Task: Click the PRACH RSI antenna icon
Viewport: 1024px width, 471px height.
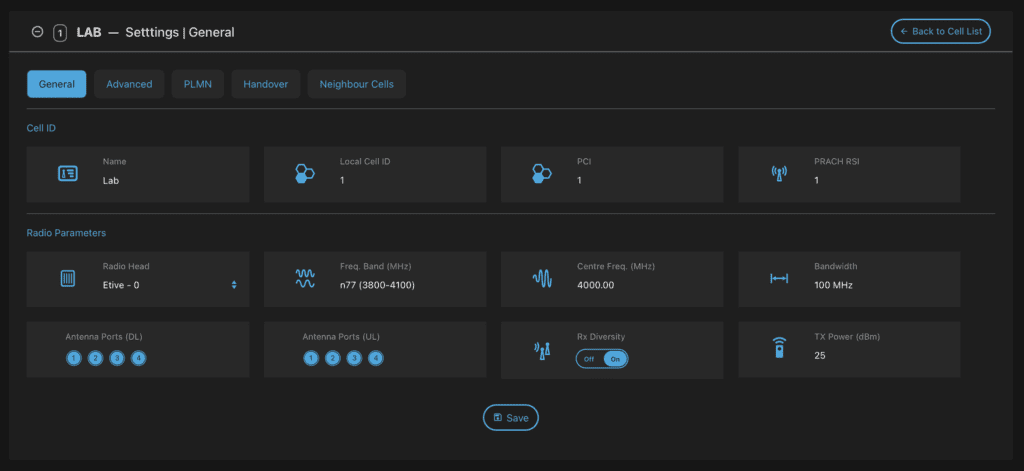Action: pos(779,174)
